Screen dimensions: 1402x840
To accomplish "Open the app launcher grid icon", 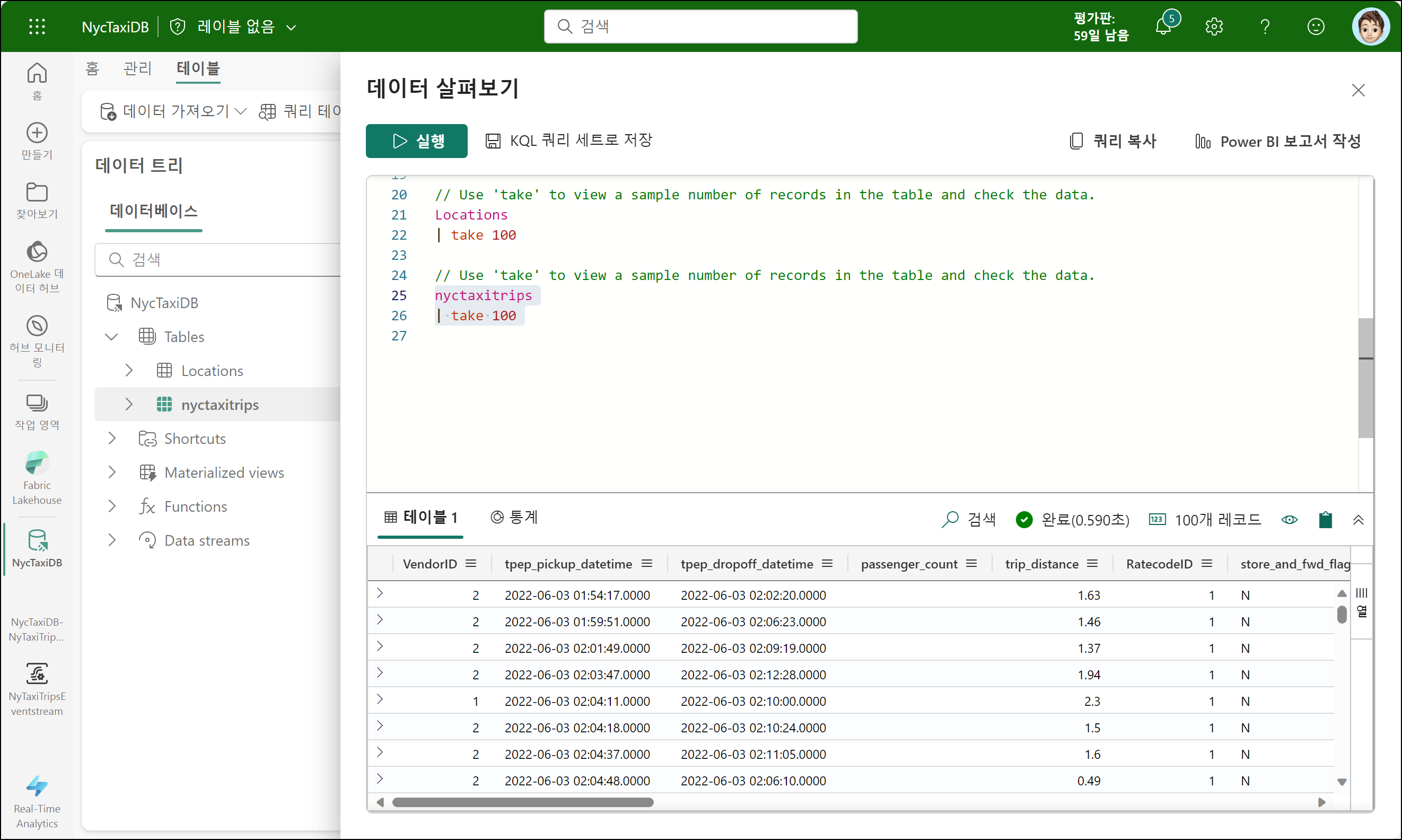I will pyautogui.click(x=37, y=27).
